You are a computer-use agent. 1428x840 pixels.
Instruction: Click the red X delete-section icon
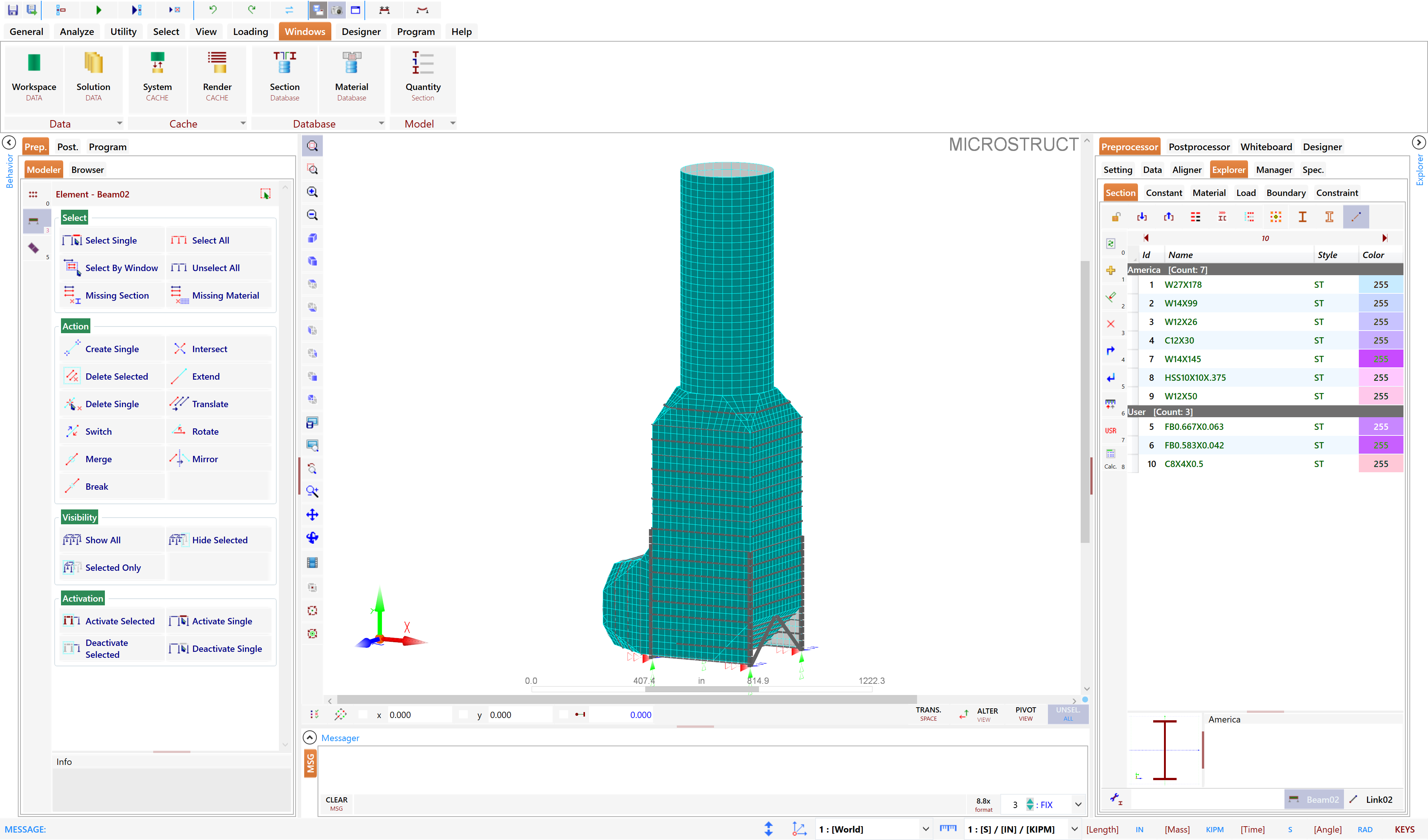point(1111,324)
